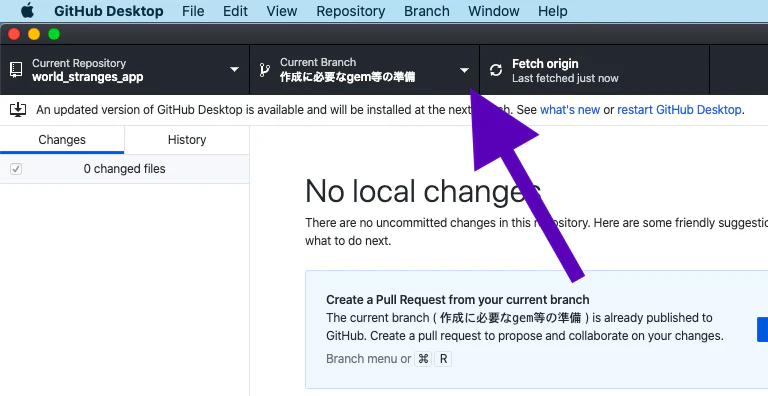Expand the Current Branch dropdown arrow
768x396 pixels.
coord(464,70)
